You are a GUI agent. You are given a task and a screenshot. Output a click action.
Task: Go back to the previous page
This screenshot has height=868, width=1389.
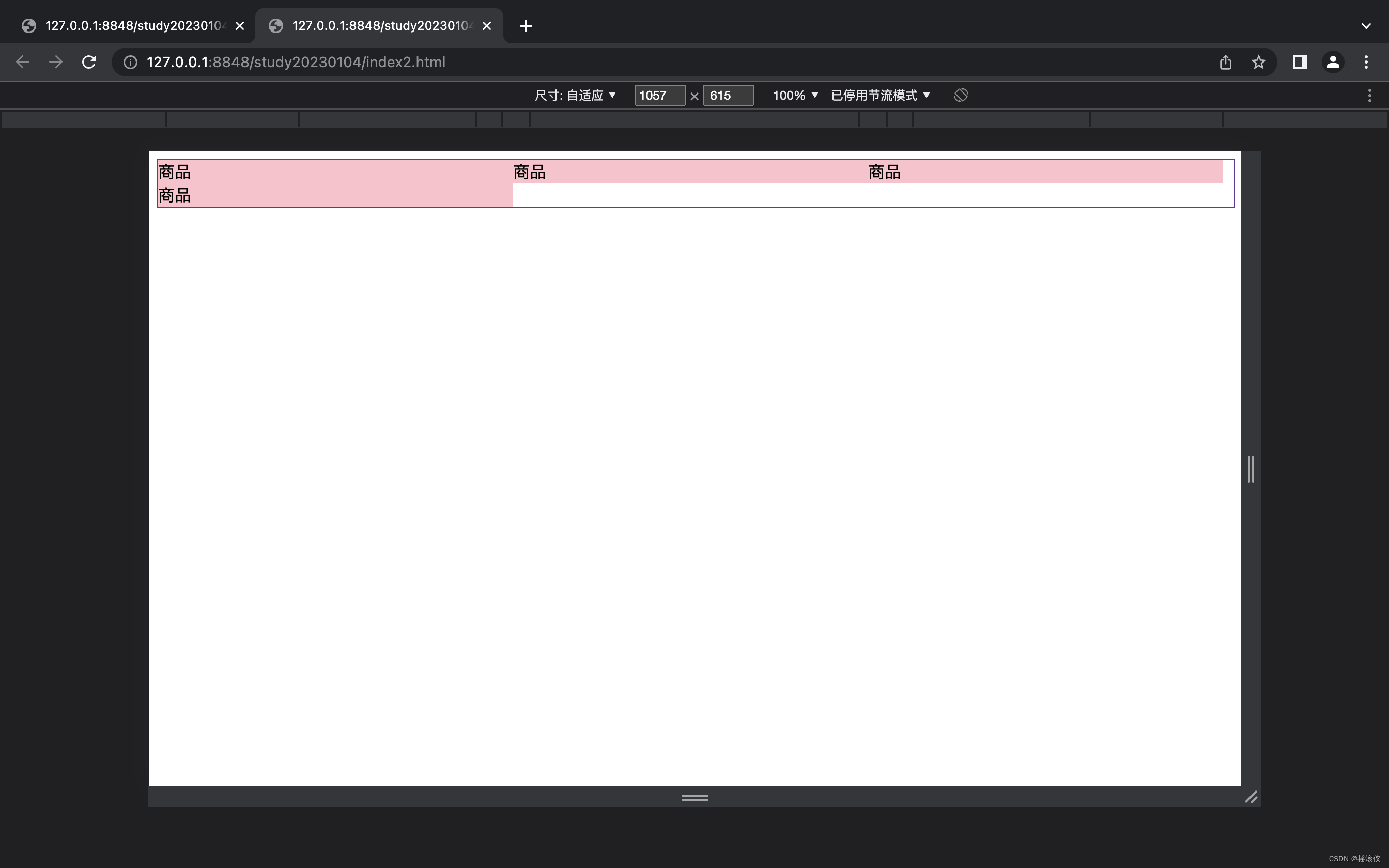22,62
